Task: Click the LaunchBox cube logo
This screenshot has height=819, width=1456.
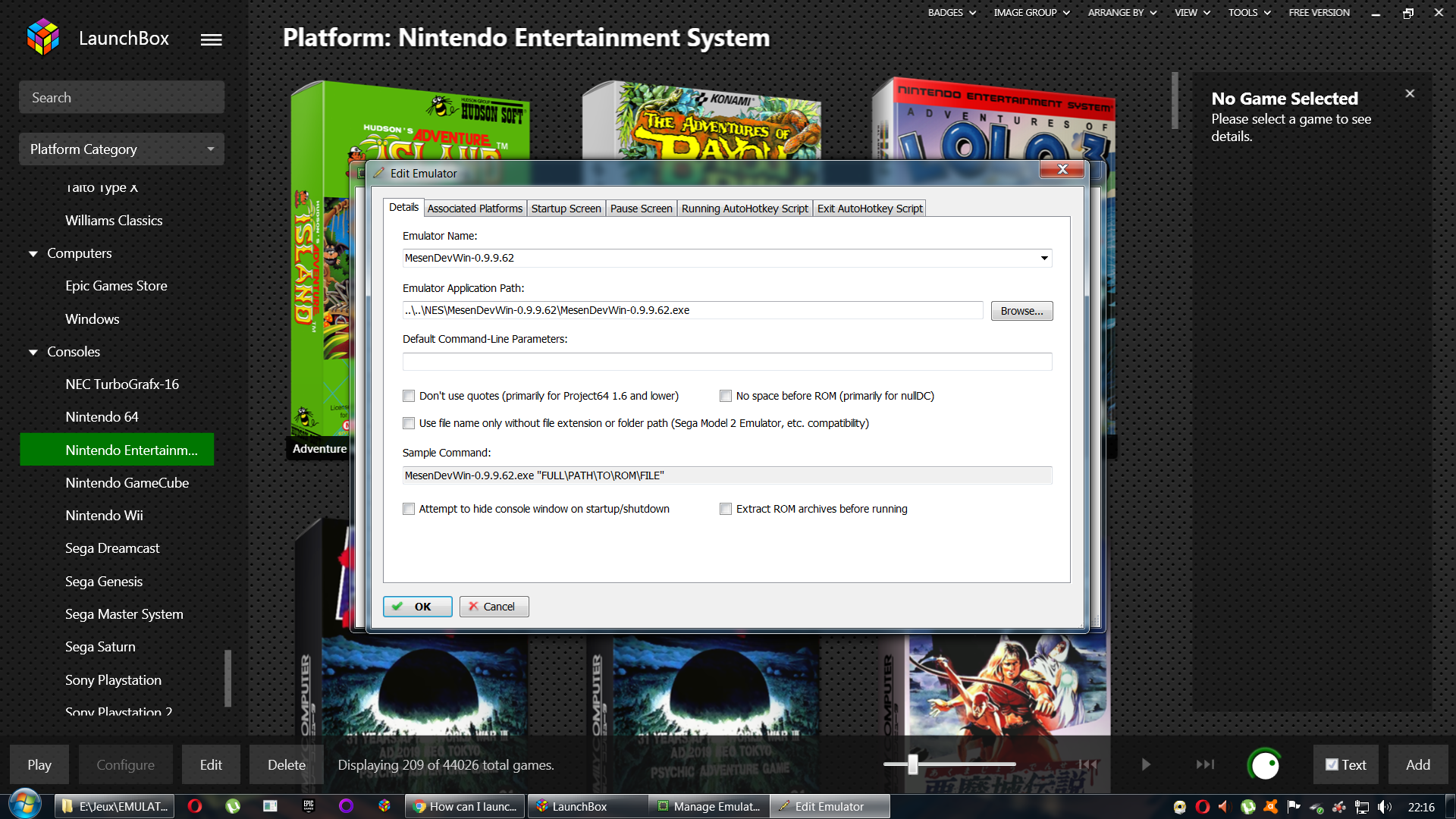Action: click(x=43, y=37)
